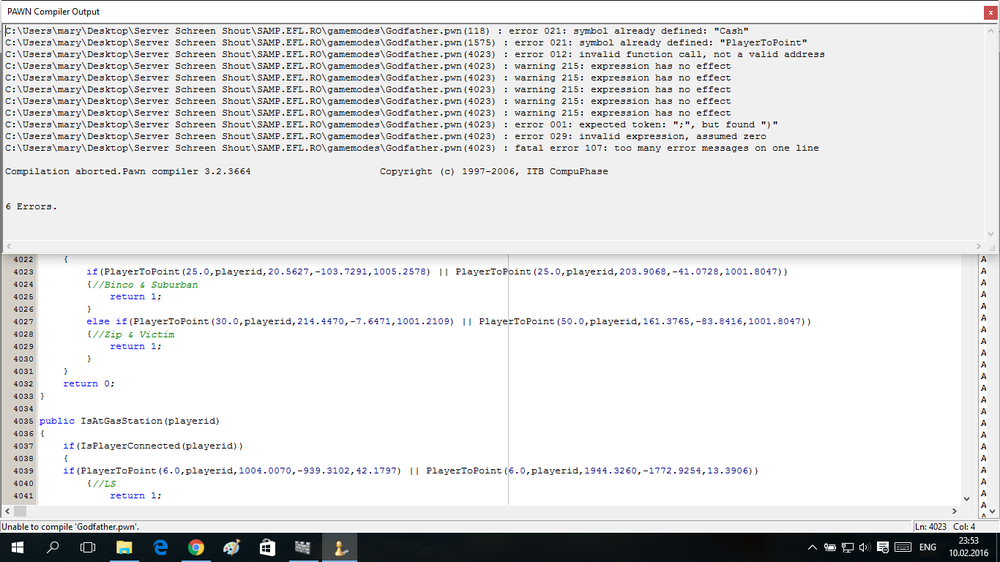1000x562 pixels.
Task: Open touch keyboard tray icon
Action: pos(903,547)
